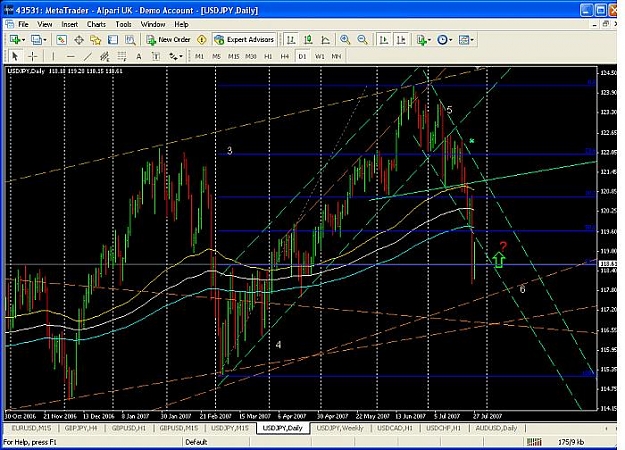
Task: Zoom out on the chart
Action: pos(362,40)
